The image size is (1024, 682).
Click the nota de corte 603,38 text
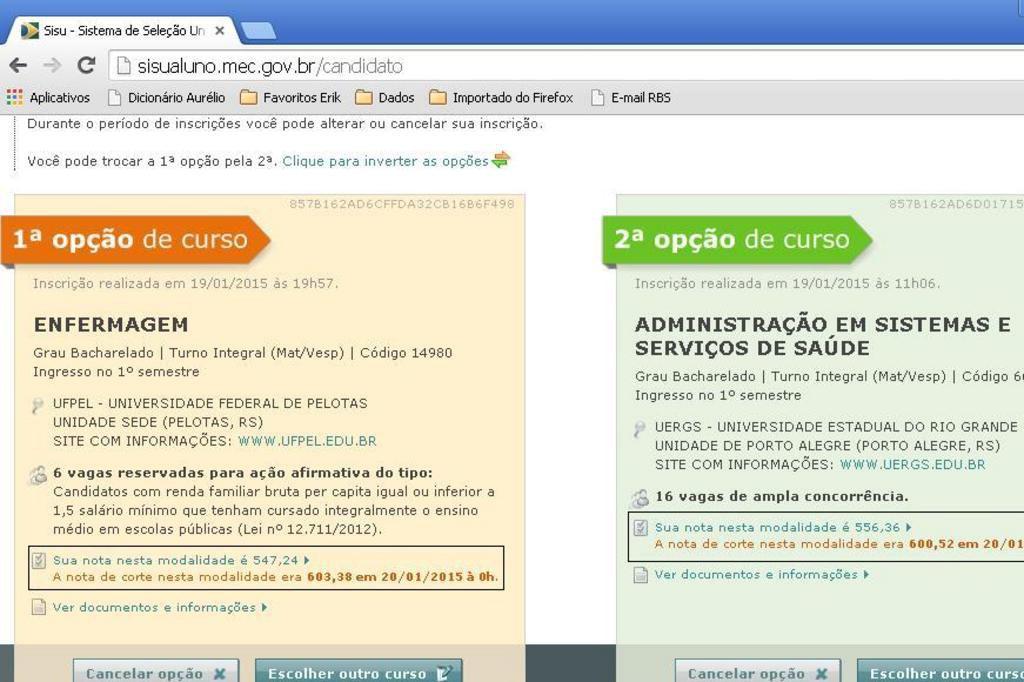pyautogui.click(x=275, y=577)
